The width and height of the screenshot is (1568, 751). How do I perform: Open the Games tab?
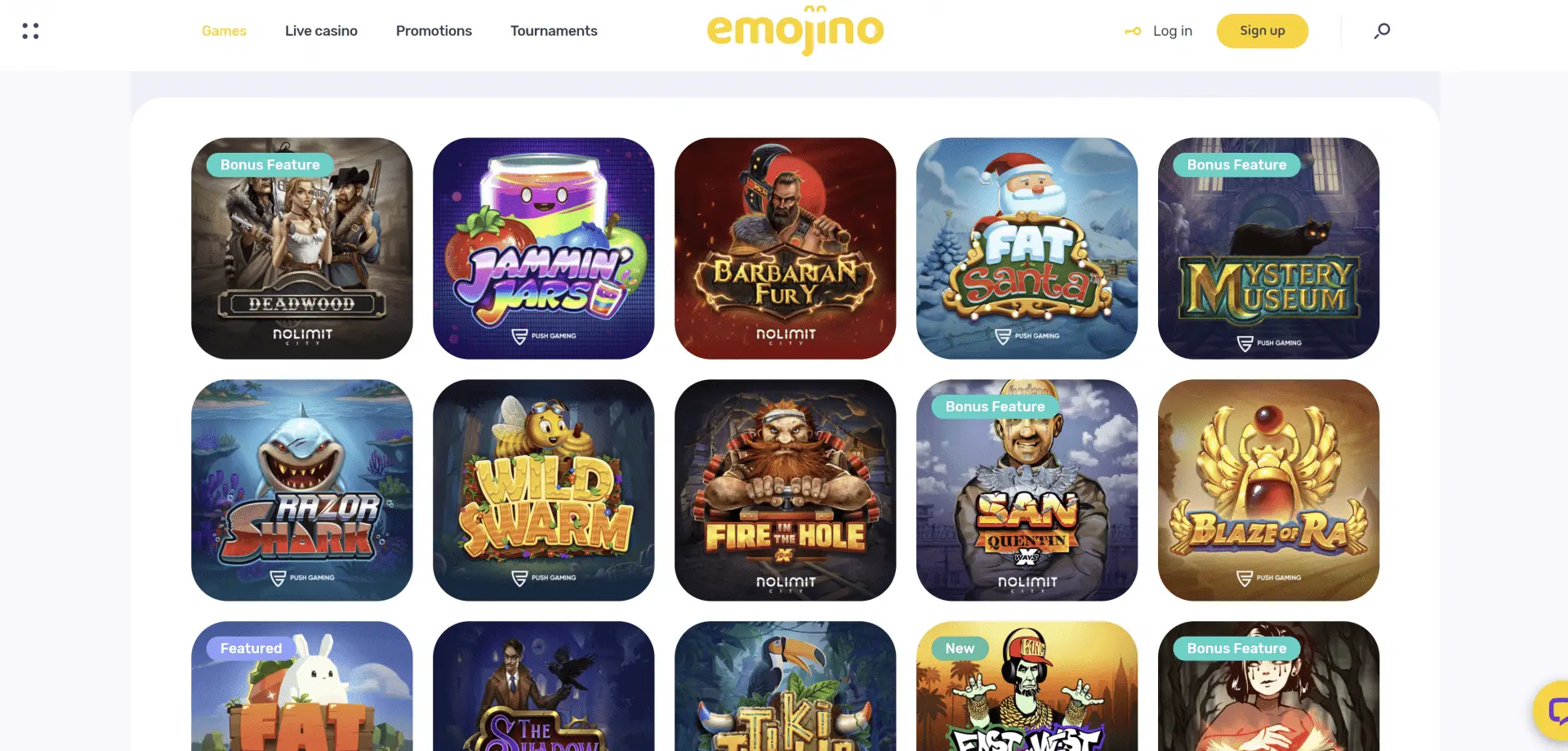click(x=224, y=31)
